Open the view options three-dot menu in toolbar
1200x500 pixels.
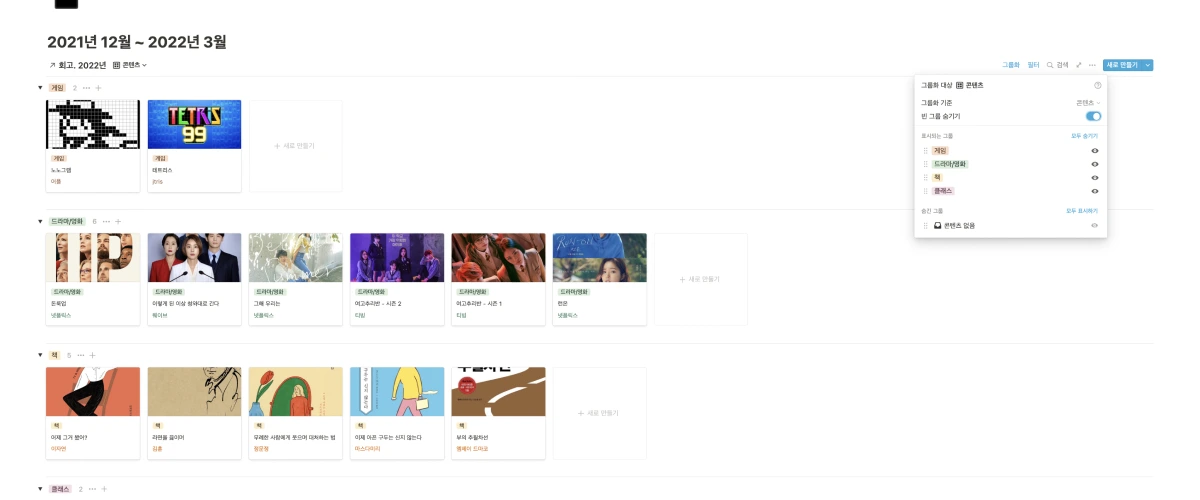point(1092,65)
